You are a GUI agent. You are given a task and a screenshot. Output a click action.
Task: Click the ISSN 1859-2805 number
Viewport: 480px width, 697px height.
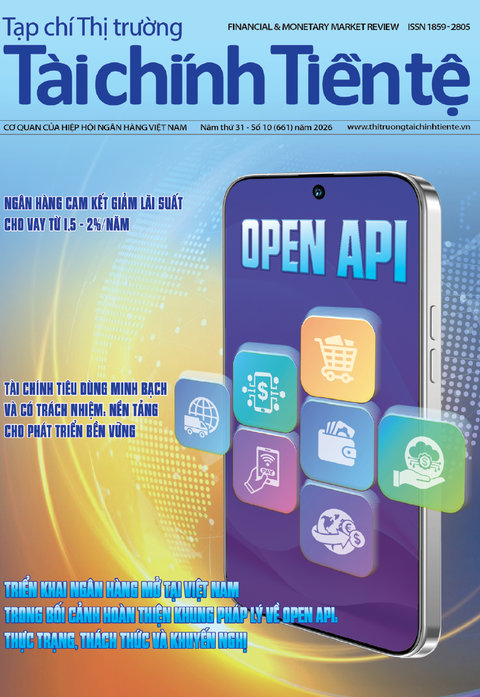click(x=439, y=27)
